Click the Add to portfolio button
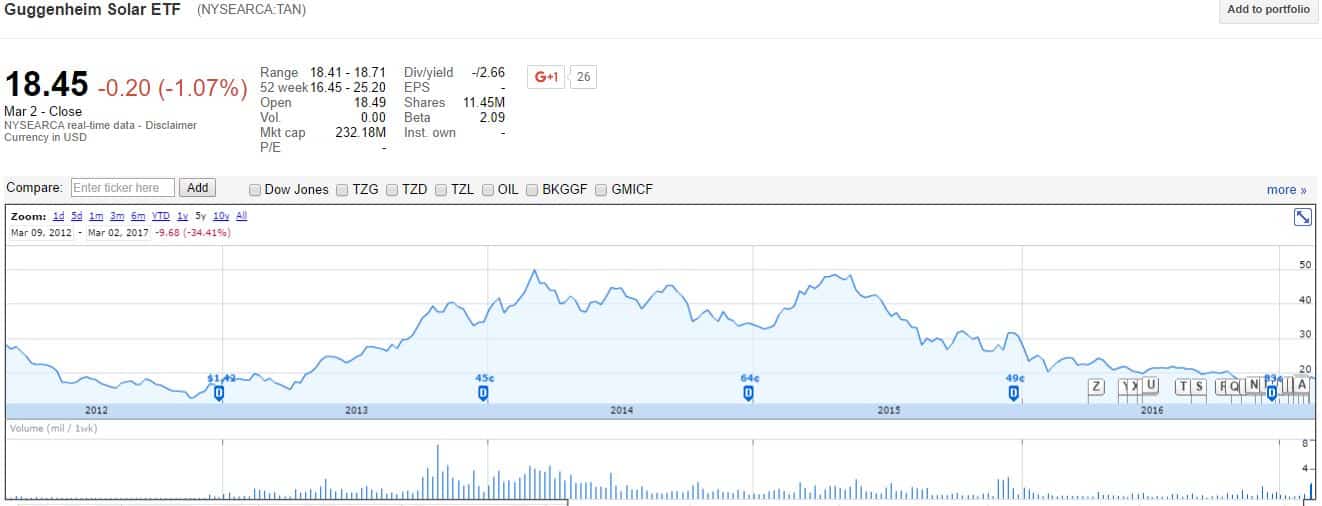 click(1268, 10)
